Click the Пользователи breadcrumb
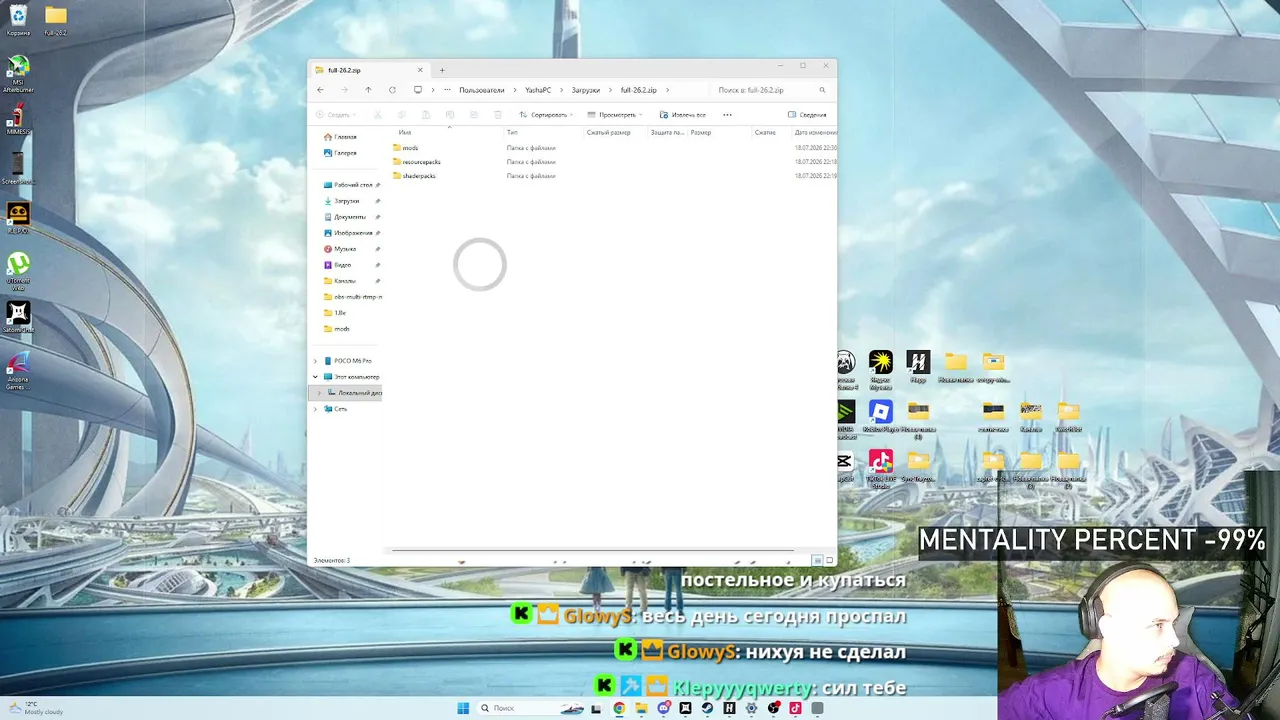This screenshot has height=720, width=1280. tap(482, 90)
